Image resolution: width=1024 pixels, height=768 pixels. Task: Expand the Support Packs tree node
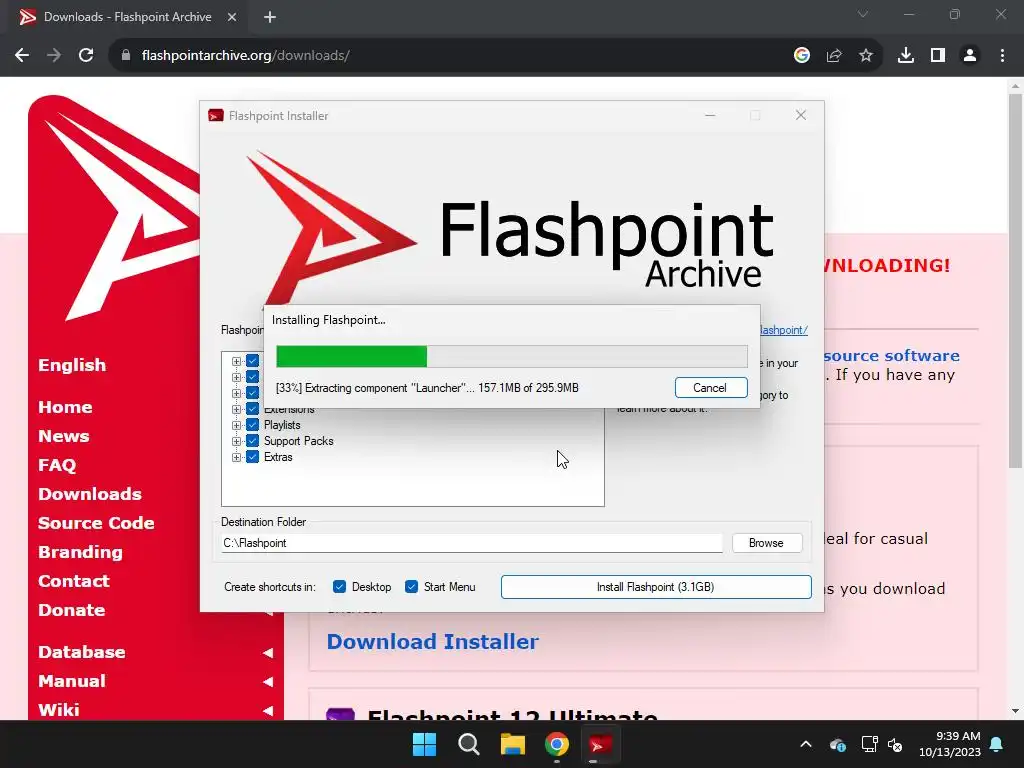[x=236, y=441]
